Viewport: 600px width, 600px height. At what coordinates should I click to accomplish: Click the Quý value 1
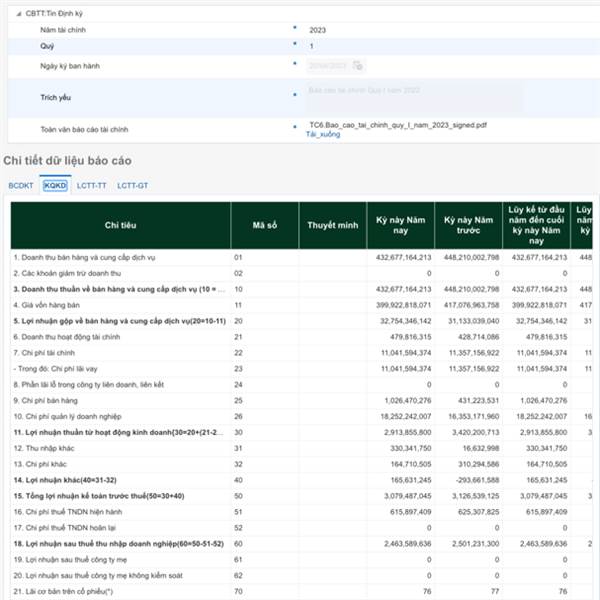[x=311, y=46]
